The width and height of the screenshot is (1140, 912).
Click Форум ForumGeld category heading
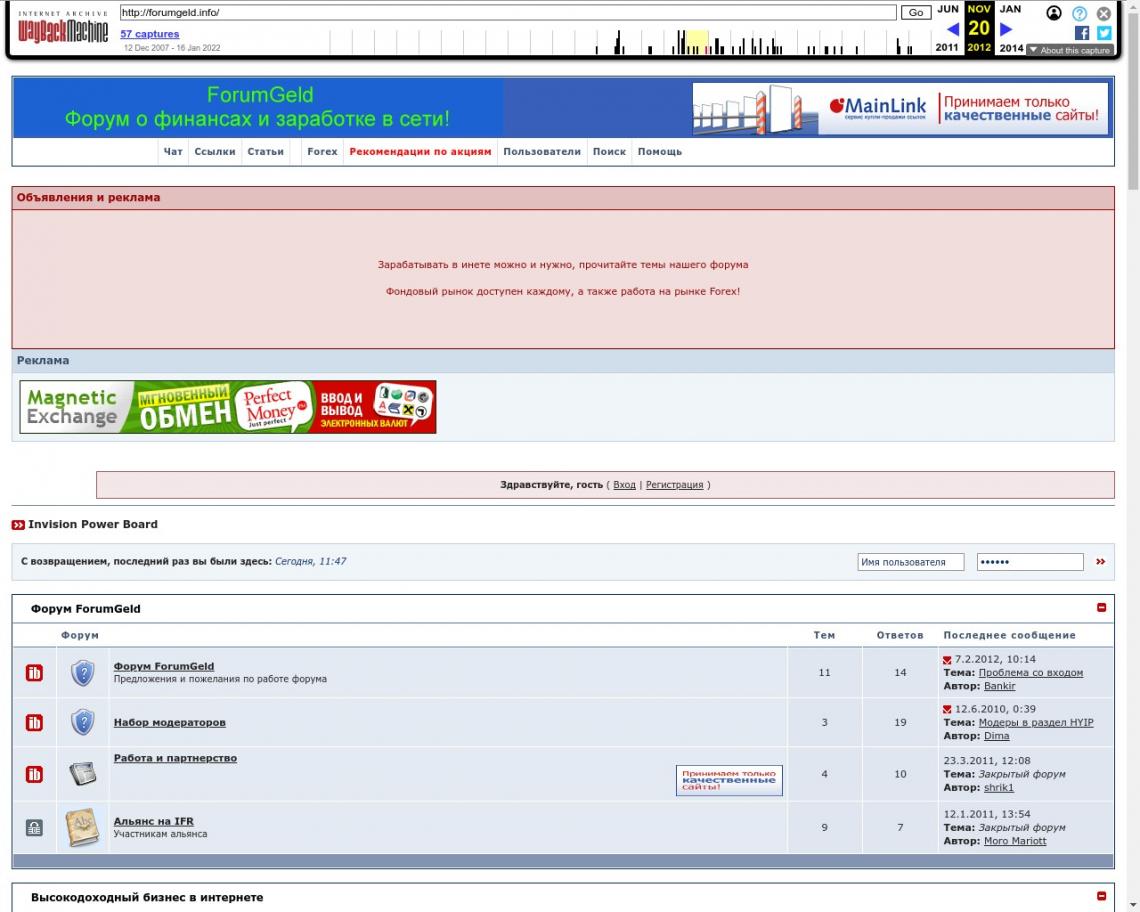86,609
